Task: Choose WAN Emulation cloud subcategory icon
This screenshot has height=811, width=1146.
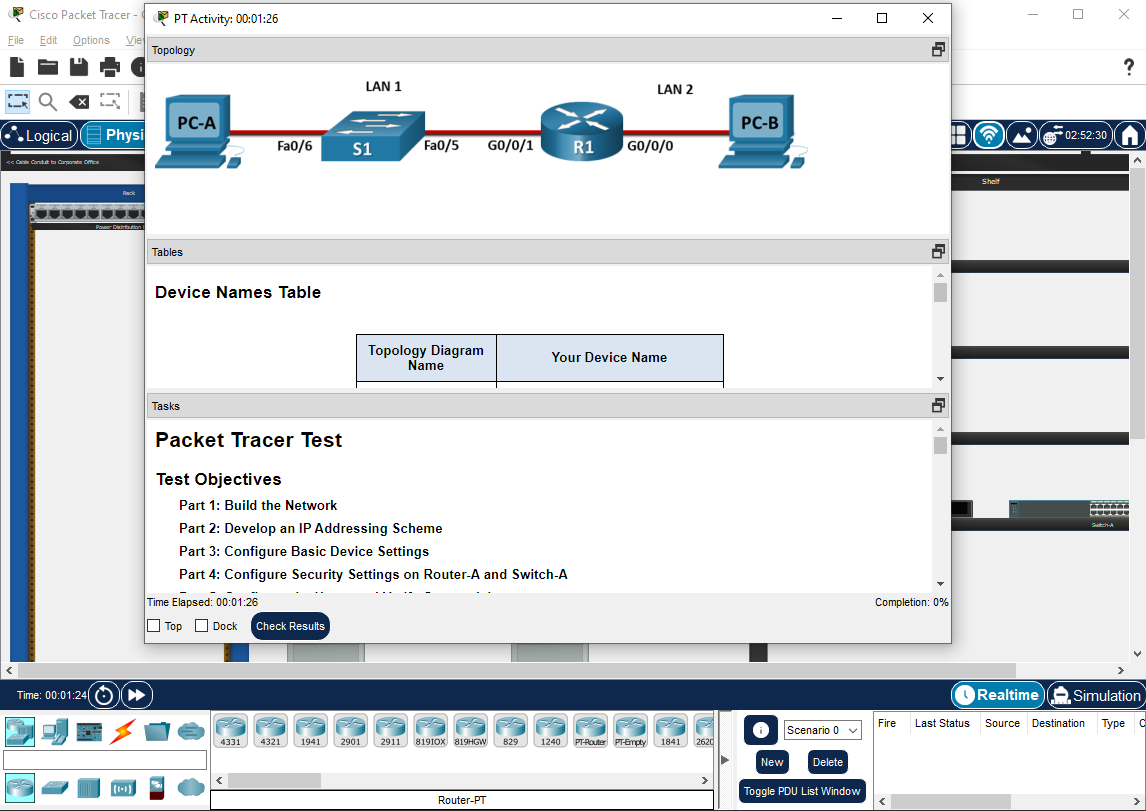Action: (191, 787)
